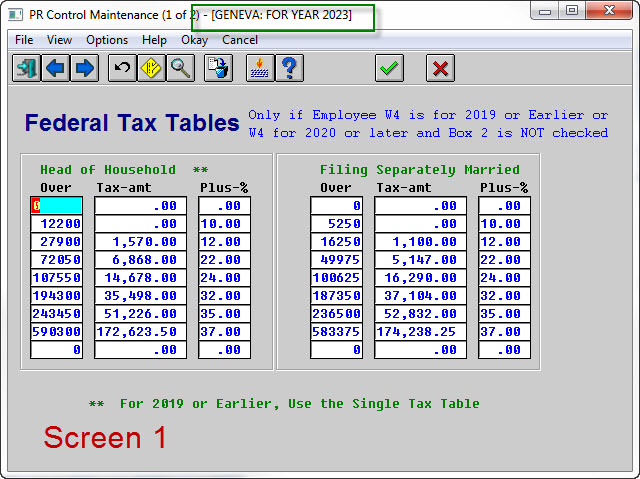Edit Filing Separately Over field 583375

336,331
